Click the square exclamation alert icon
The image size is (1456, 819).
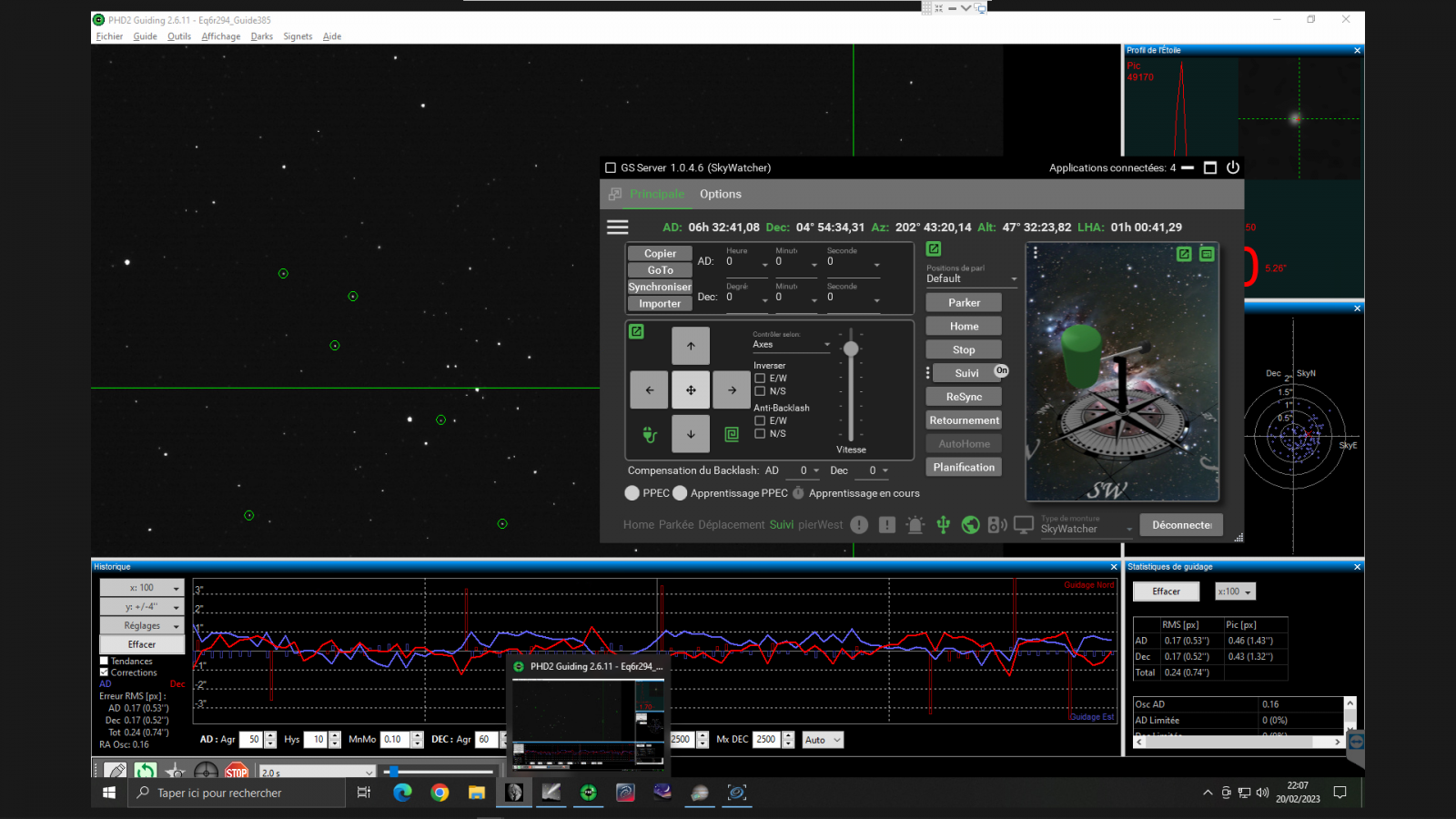[887, 525]
